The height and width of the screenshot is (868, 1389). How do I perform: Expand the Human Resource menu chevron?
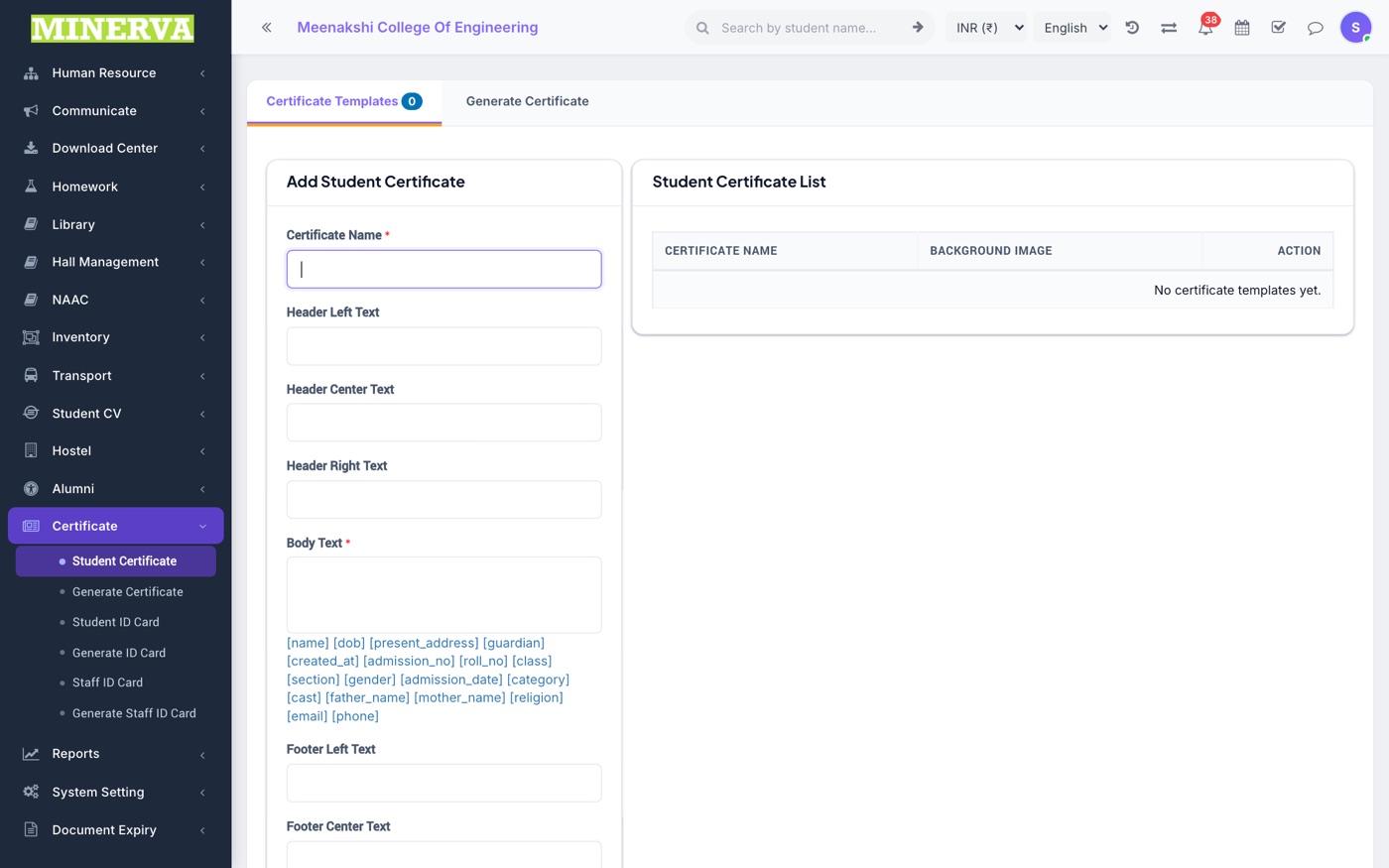(x=202, y=73)
